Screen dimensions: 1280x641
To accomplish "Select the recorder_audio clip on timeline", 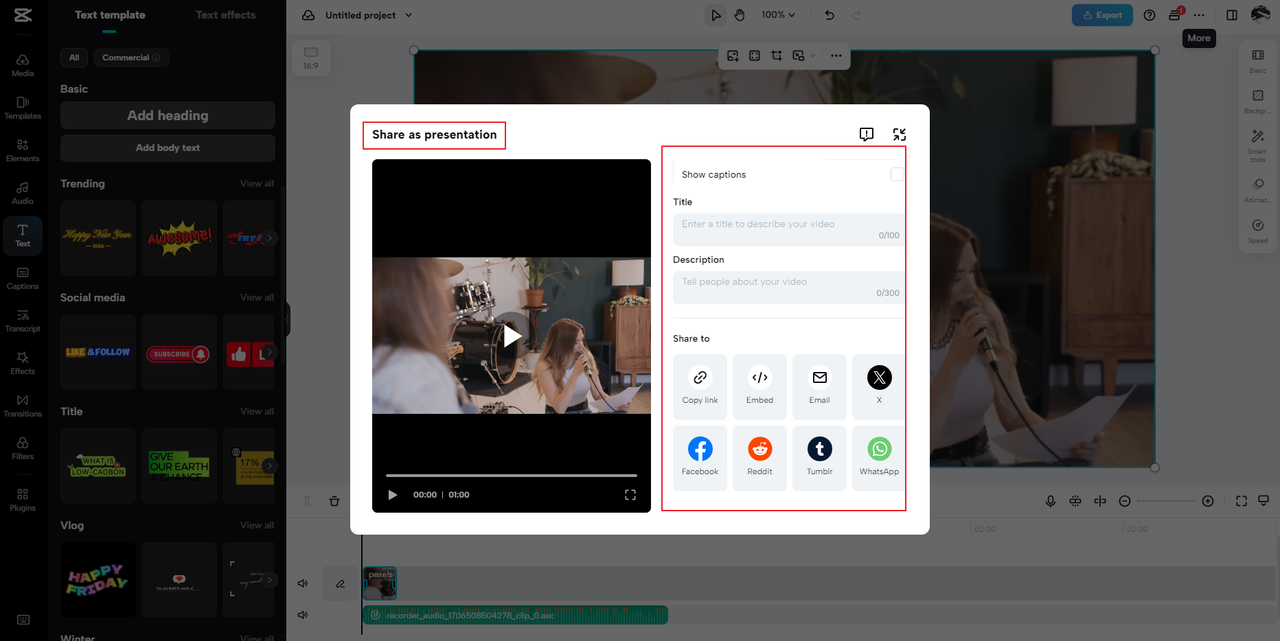I will tap(515, 615).
